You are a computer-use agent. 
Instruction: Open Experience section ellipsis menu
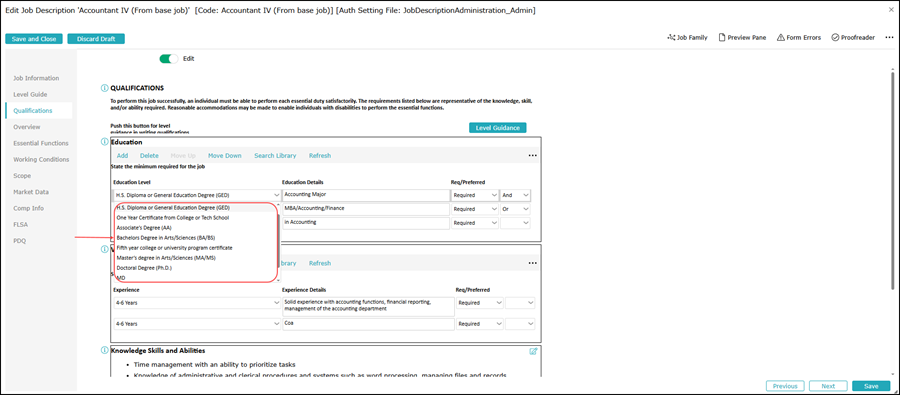(x=533, y=263)
